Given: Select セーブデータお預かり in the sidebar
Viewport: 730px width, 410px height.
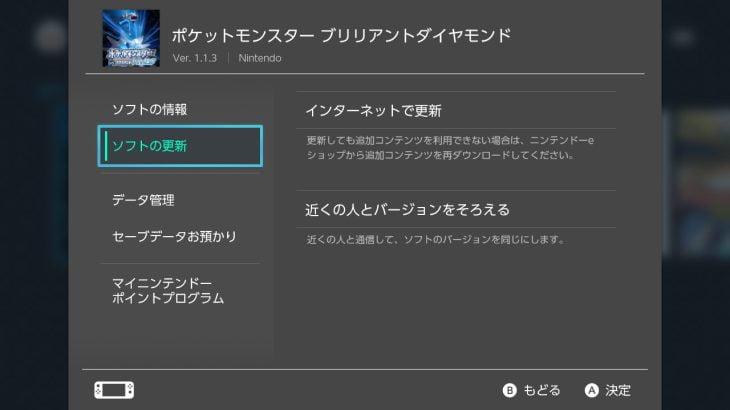Looking at the screenshot, I should (x=174, y=236).
